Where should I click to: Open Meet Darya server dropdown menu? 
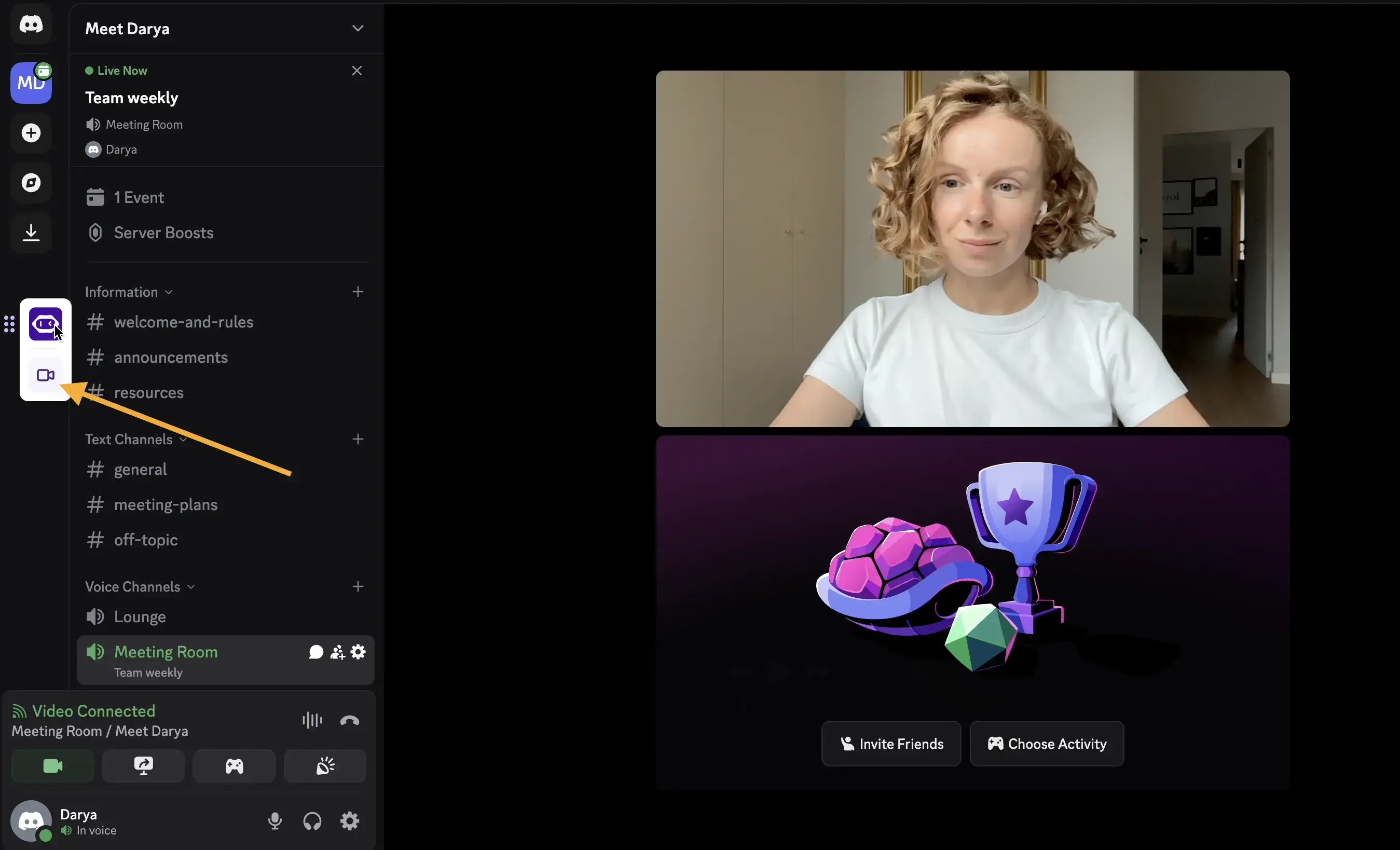point(358,29)
